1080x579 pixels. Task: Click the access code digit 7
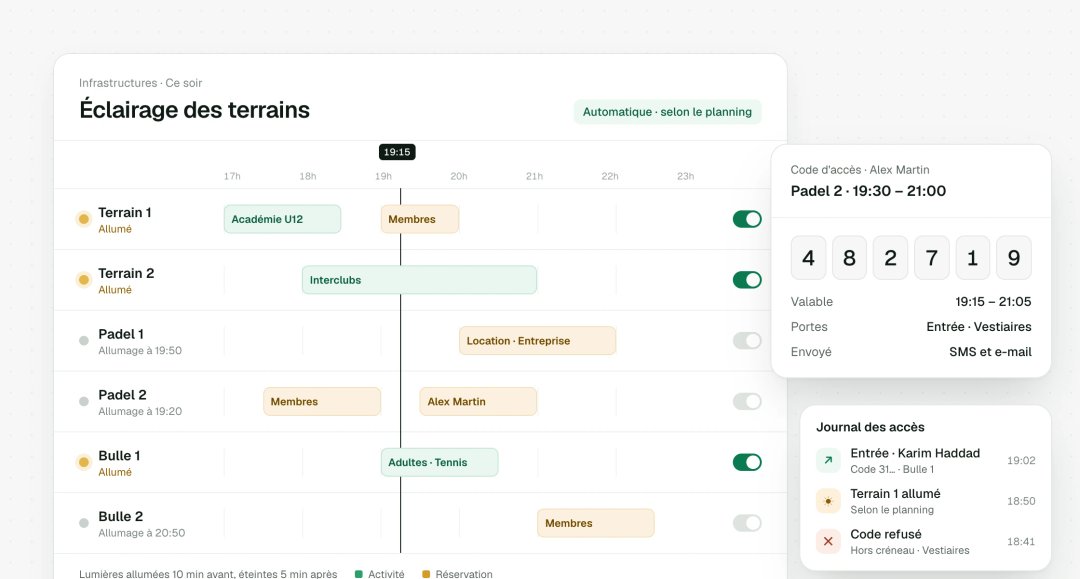coord(932,257)
